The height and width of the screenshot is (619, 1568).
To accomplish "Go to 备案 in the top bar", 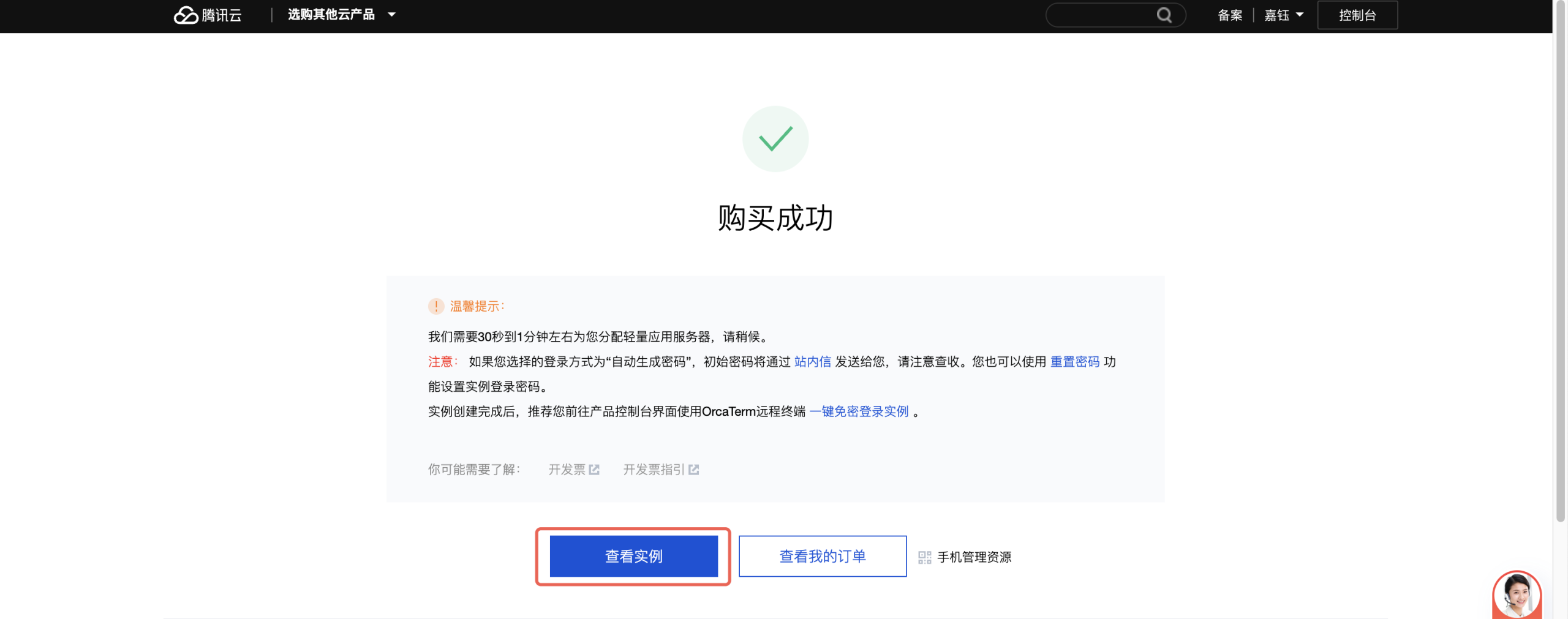I will 1229,15.
